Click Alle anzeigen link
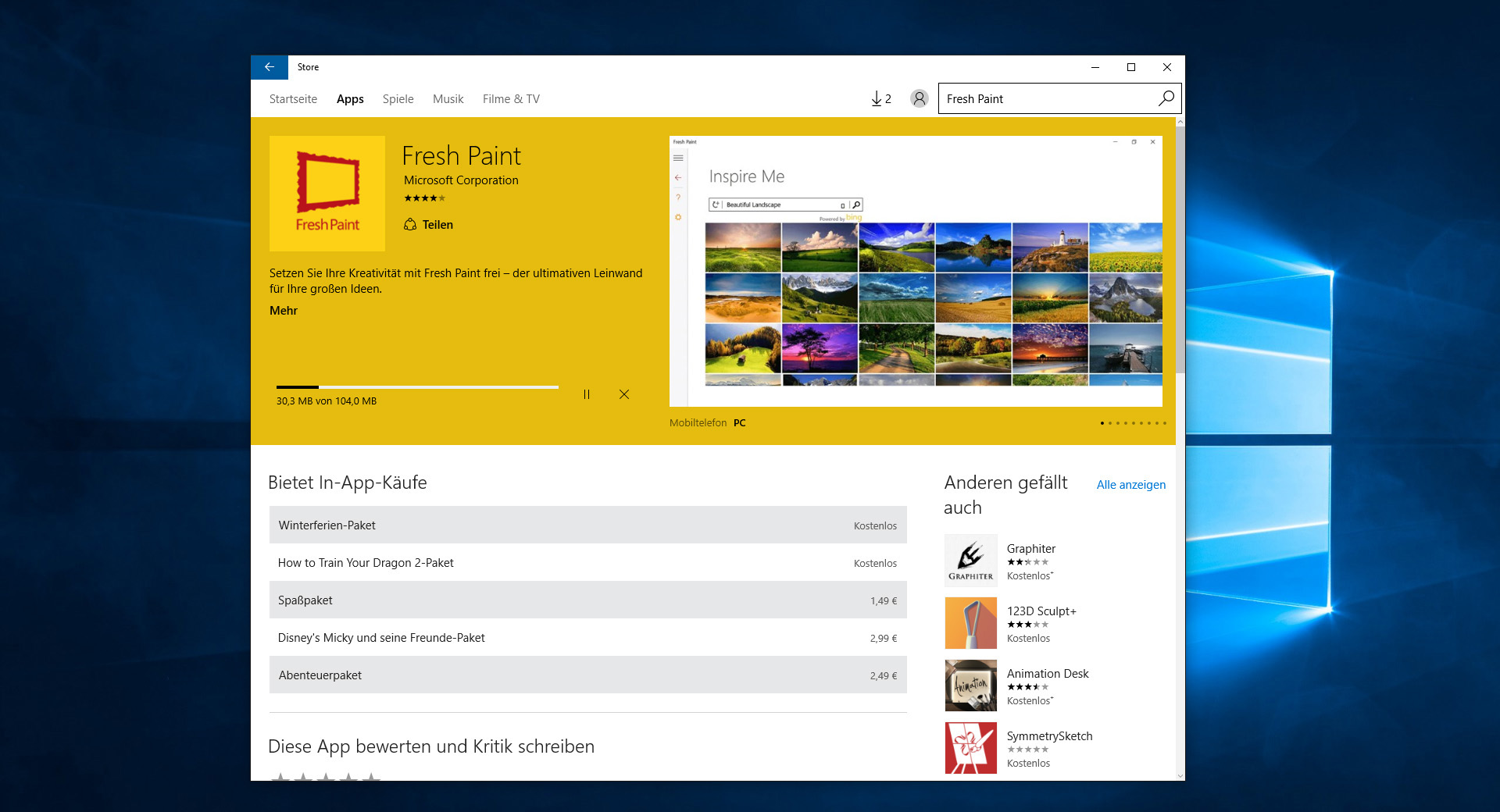This screenshot has width=1500, height=812. (1130, 485)
